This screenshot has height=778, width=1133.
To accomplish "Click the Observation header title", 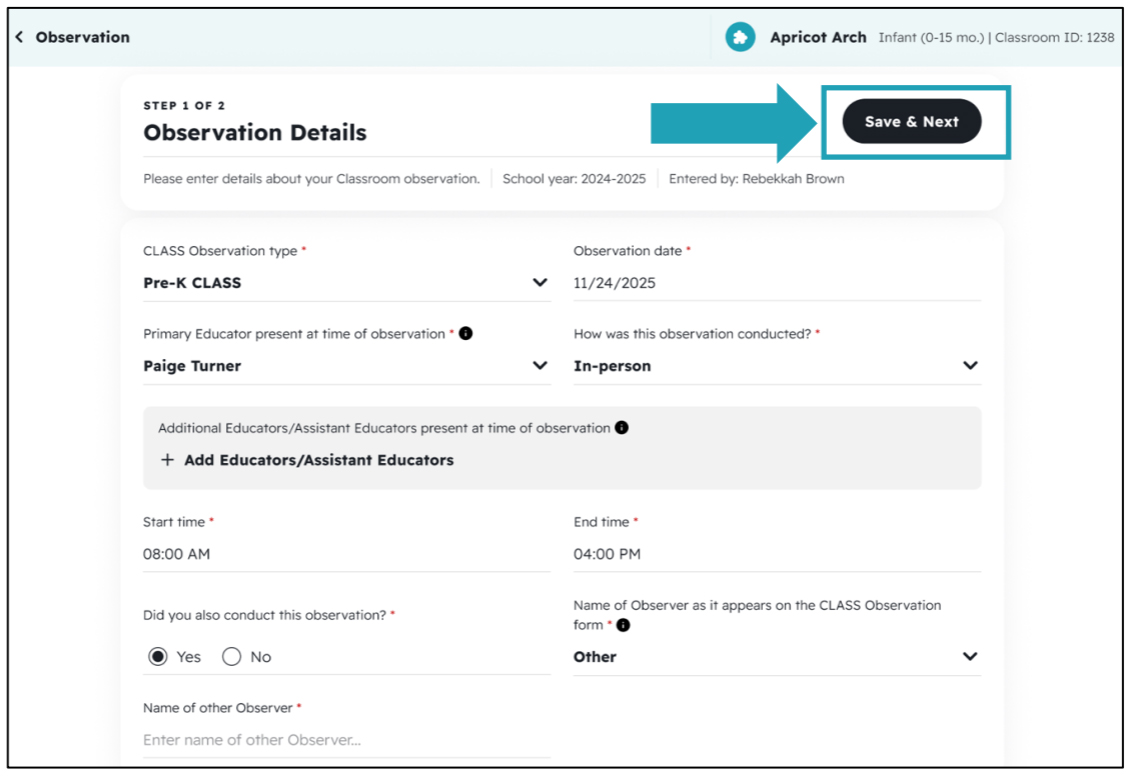I will [82, 37].
